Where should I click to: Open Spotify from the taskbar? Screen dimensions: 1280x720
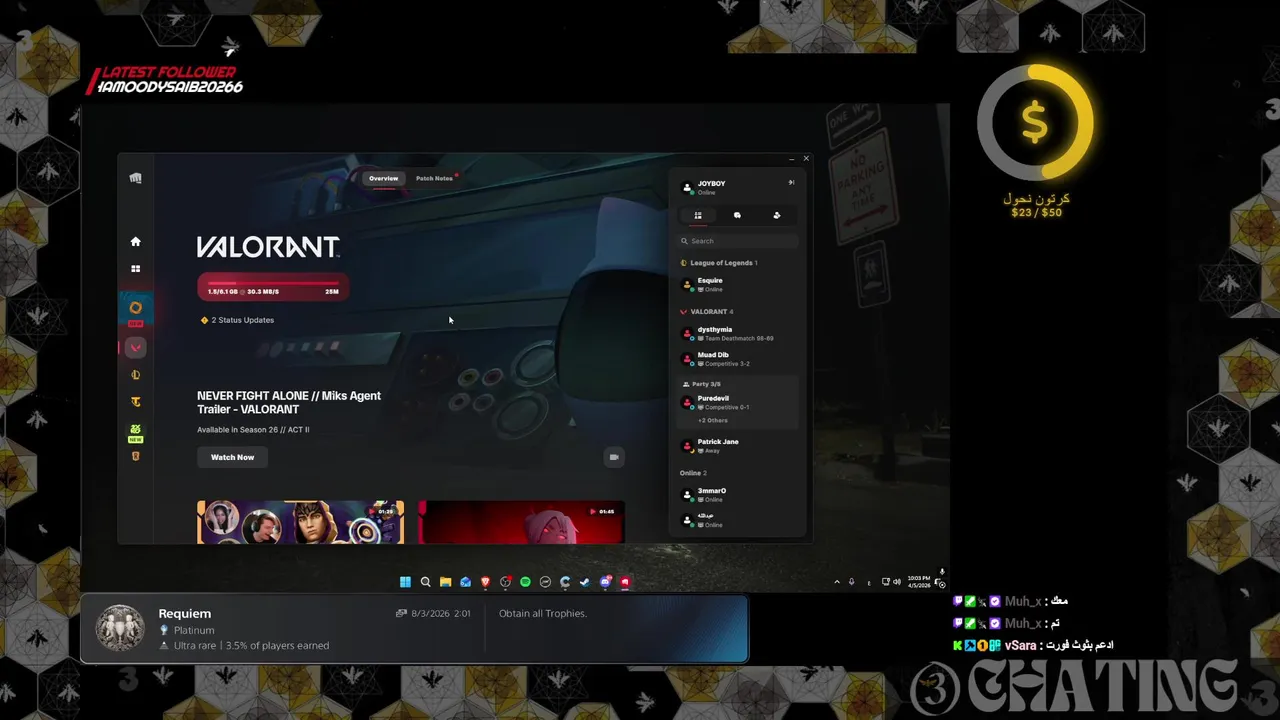[525, 582]
